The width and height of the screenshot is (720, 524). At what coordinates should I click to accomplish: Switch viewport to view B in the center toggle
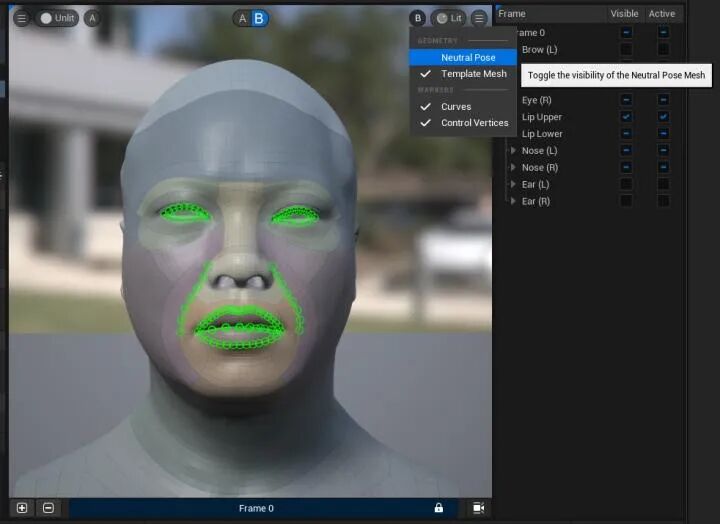point(259,18)
